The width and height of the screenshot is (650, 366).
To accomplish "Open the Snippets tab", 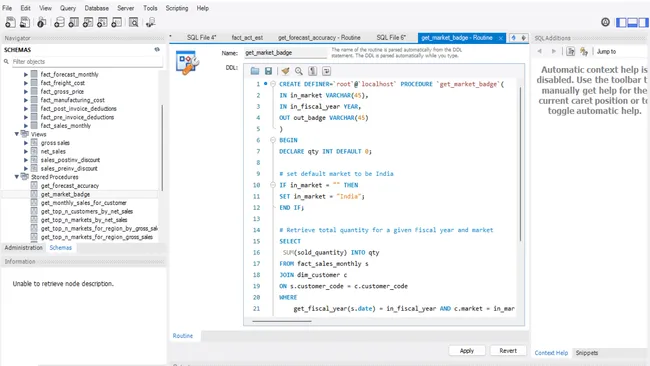I will pyautogui.click(x=587, y=353).
